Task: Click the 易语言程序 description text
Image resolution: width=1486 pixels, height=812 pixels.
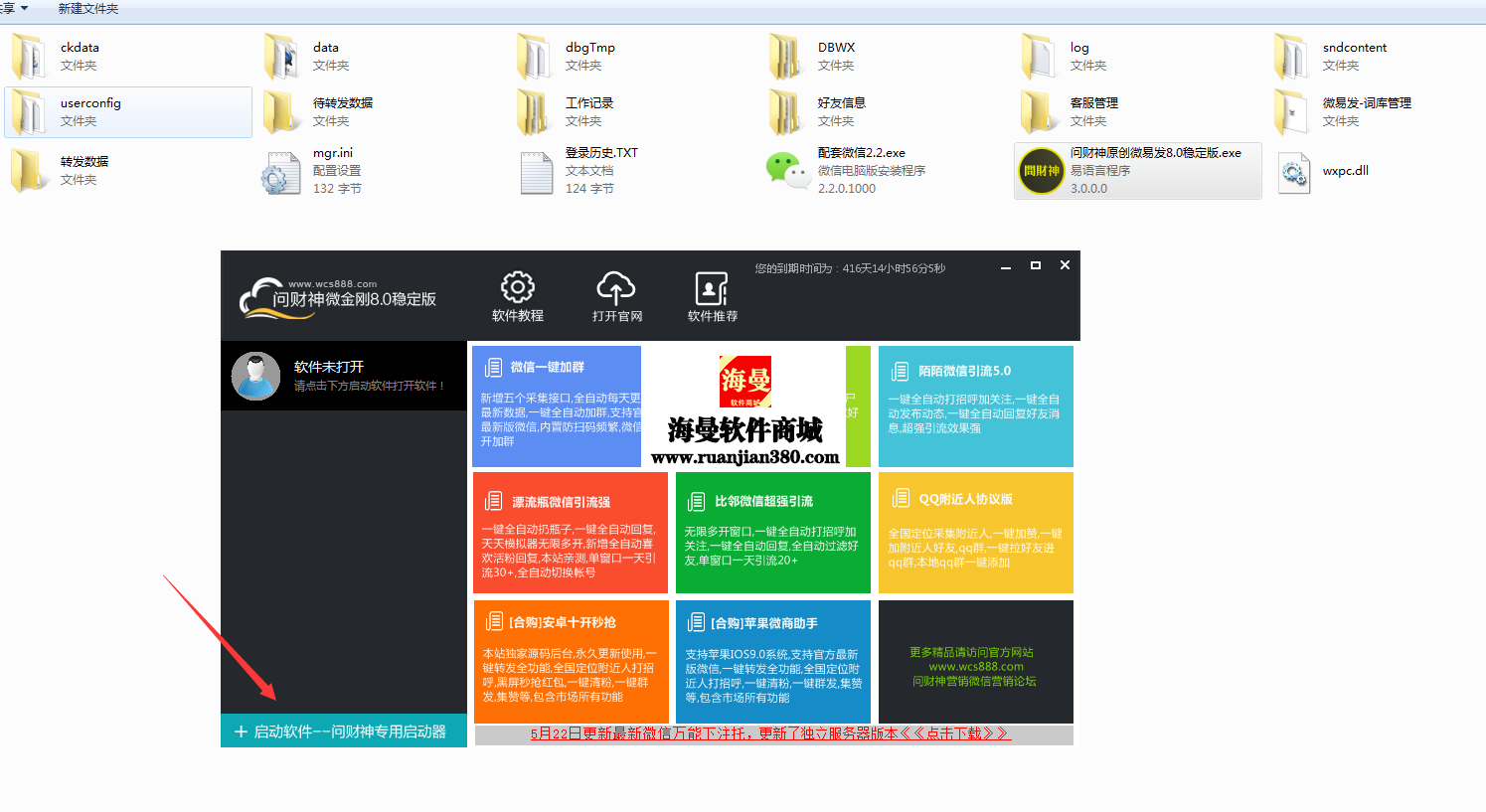Action: 1100,171
